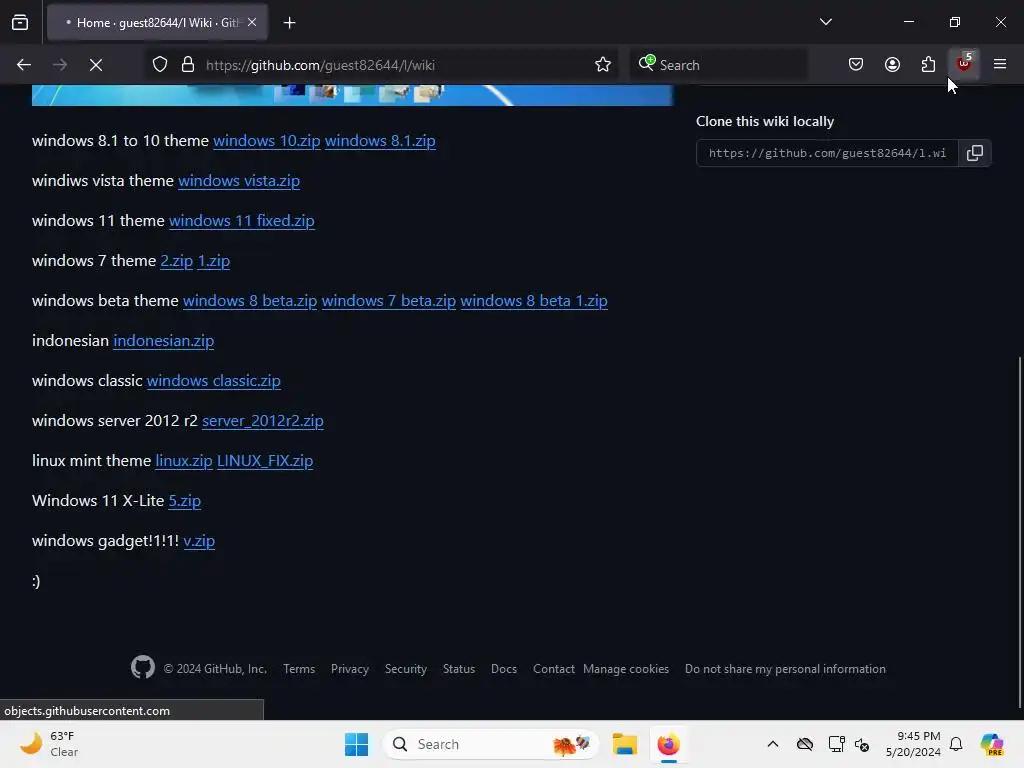Click Manage cookies in footer
This screenshot has width=1024, height=768.
tap(626, 669)
